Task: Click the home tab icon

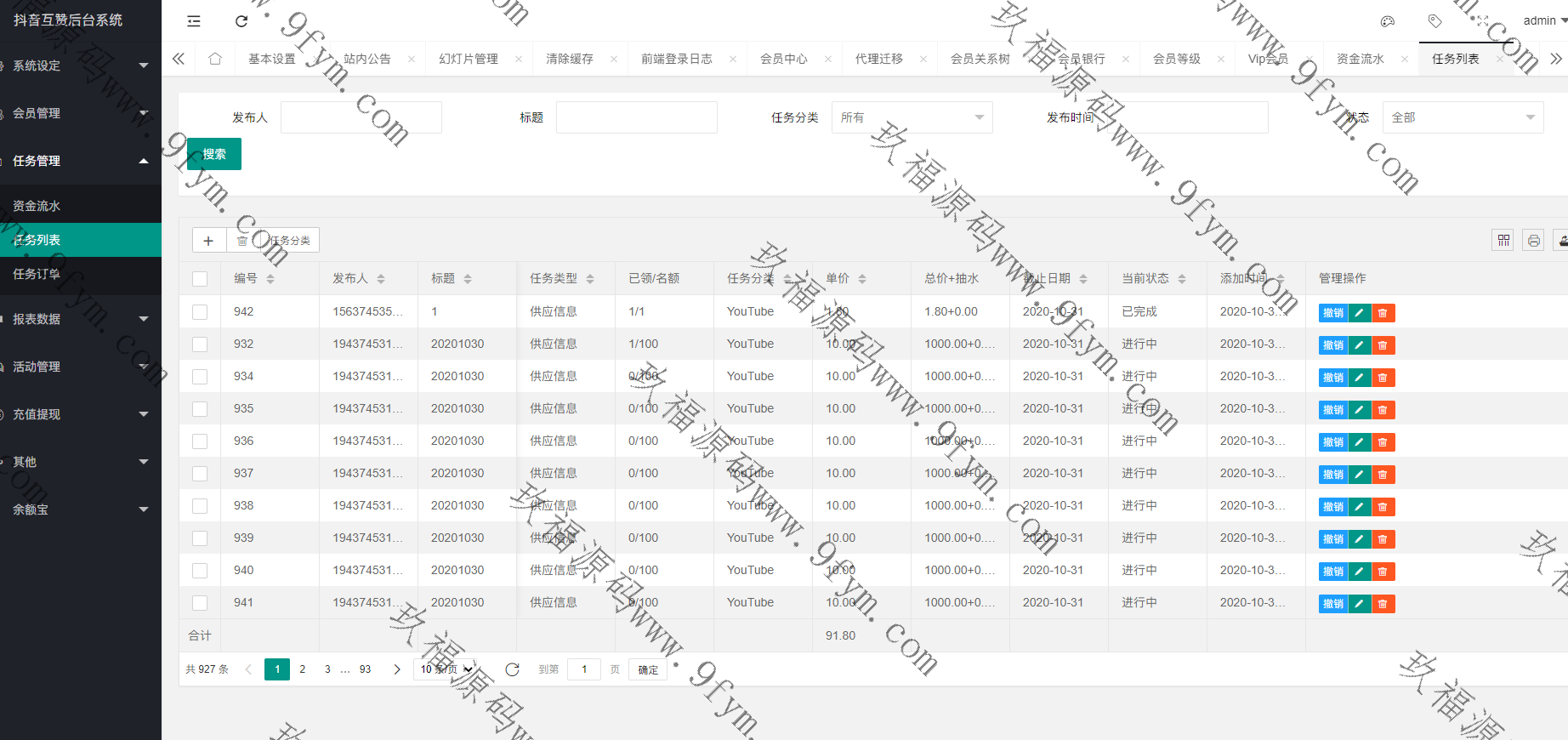Action: point(215,59)
